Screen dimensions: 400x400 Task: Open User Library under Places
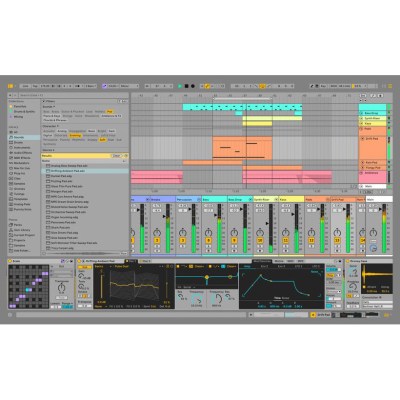point(22,230)
